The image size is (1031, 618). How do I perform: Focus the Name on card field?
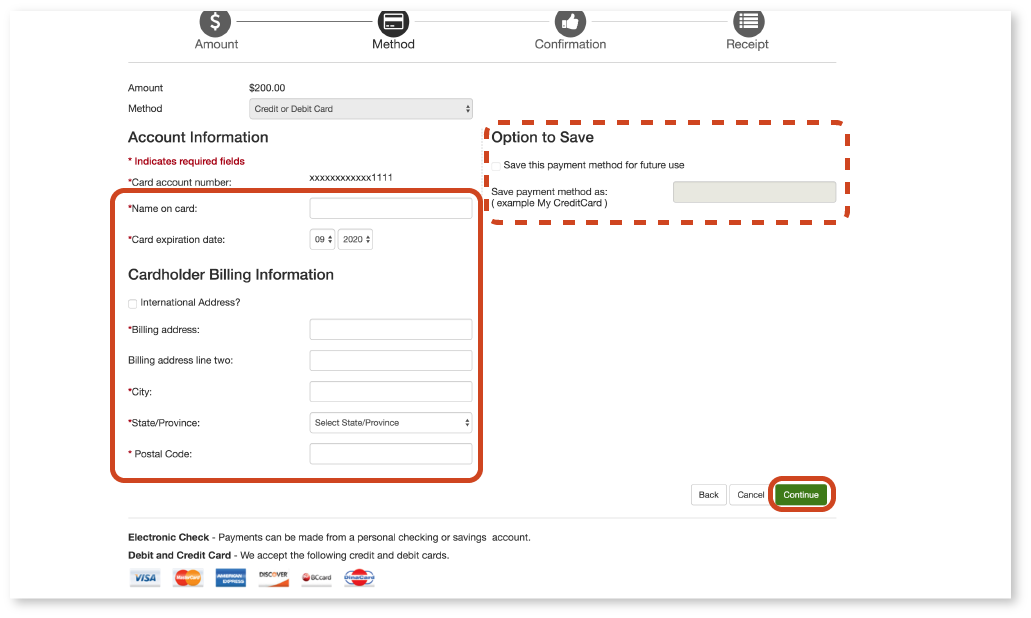click(391, 208)
